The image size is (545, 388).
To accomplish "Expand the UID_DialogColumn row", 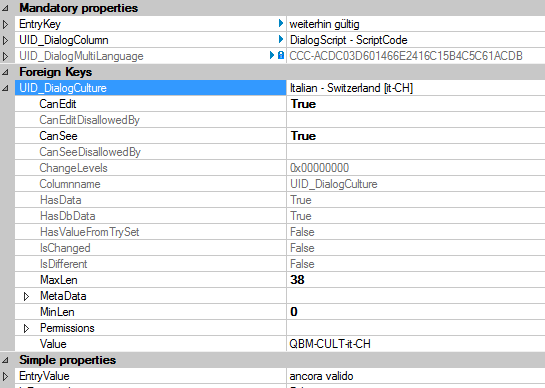I will (6, 40).
